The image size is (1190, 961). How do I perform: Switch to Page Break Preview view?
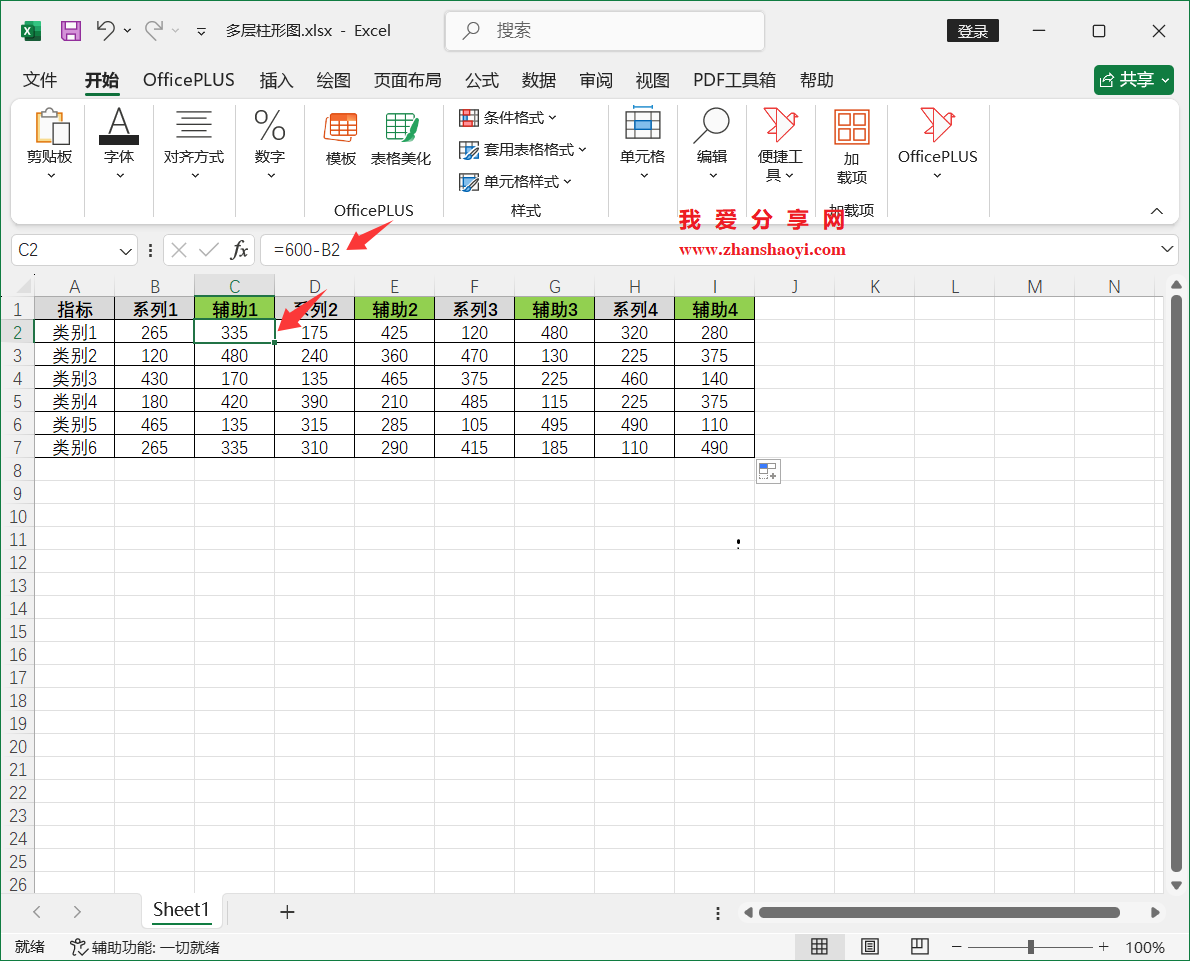920,947
